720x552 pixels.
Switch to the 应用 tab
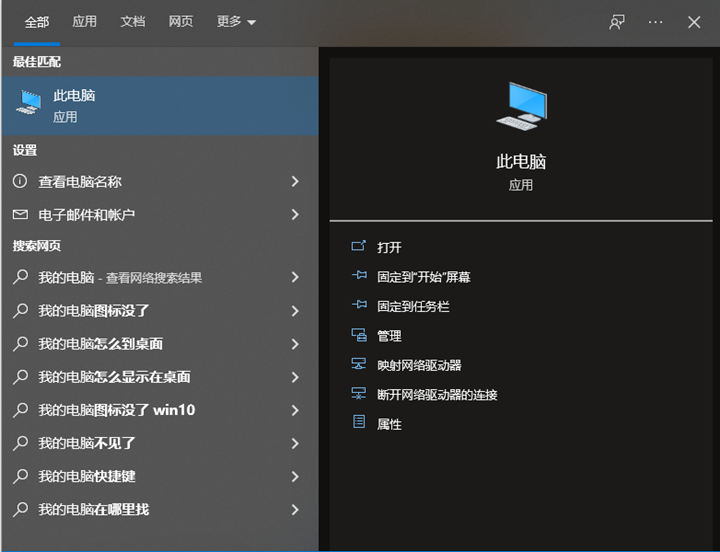pyautogui.click(x=84, y=22)
